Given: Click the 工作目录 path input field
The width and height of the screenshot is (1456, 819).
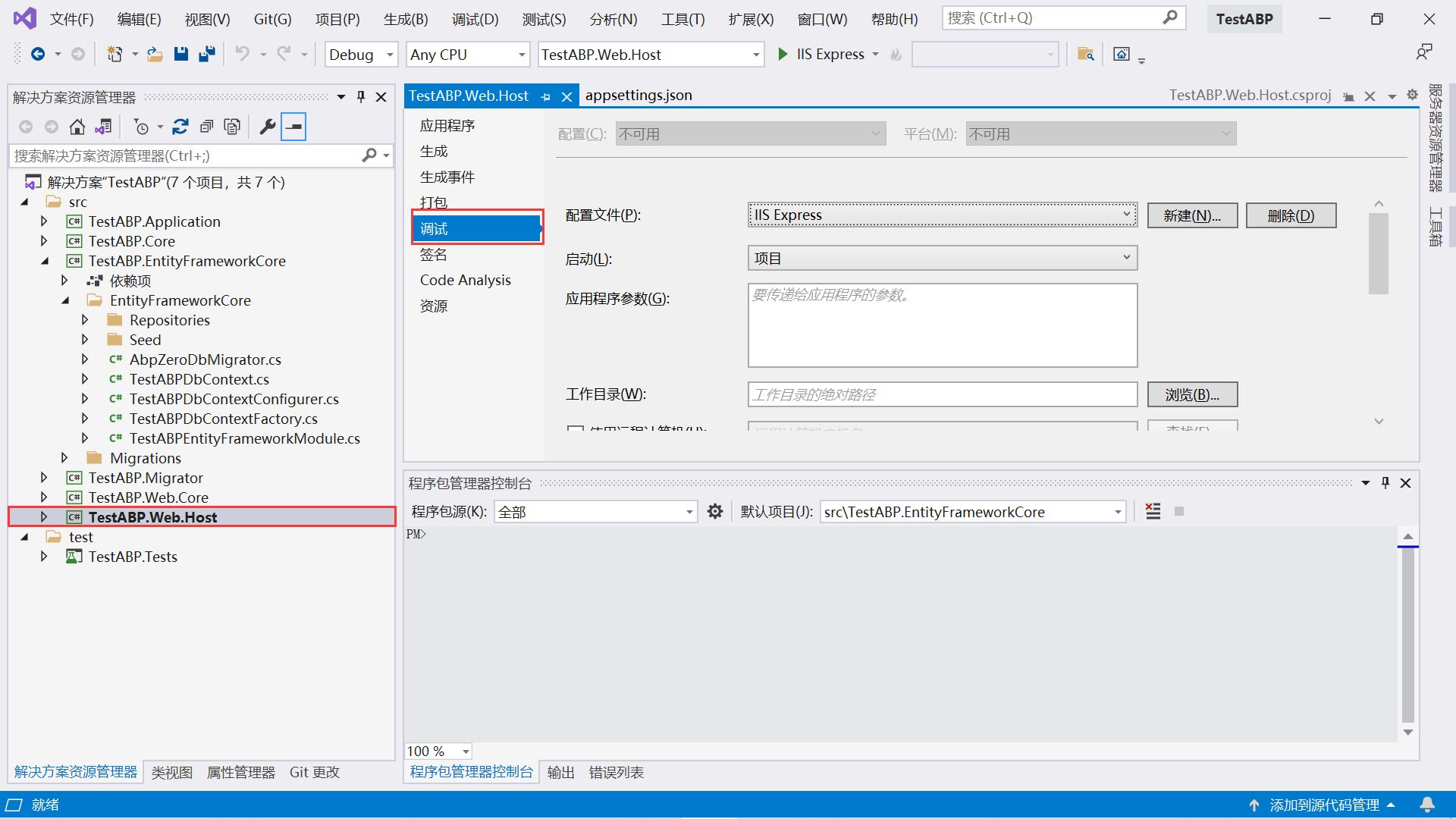Looking at the screenshot, I should pyautogui.click(x=942, y=394).
